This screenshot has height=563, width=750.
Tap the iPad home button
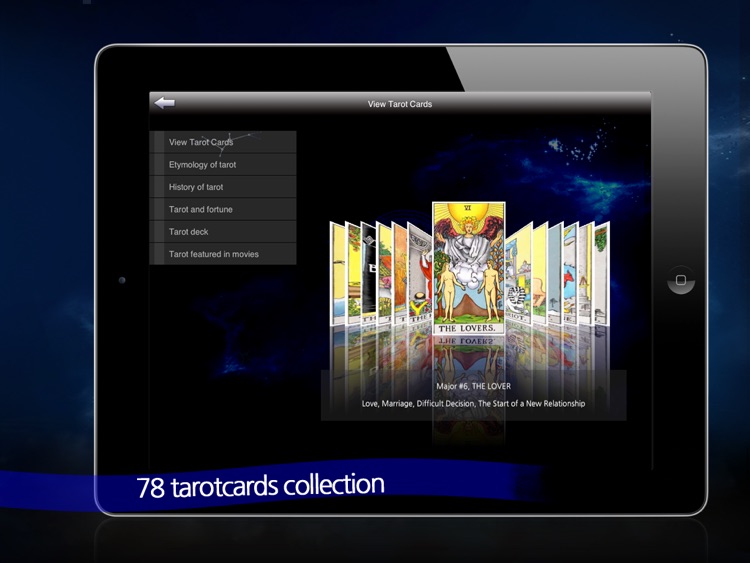pyautogui.click(x=681, y=280)
